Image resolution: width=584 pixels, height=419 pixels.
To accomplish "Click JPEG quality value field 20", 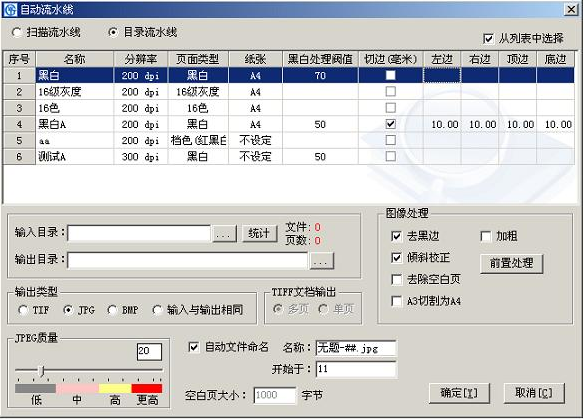I will [x=149, y=351].
